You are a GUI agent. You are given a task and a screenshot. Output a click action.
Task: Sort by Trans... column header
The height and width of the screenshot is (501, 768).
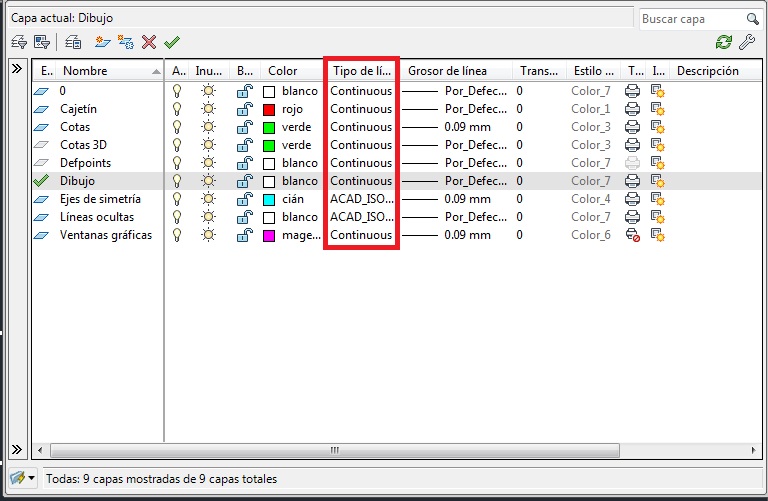tap(539, 71)
